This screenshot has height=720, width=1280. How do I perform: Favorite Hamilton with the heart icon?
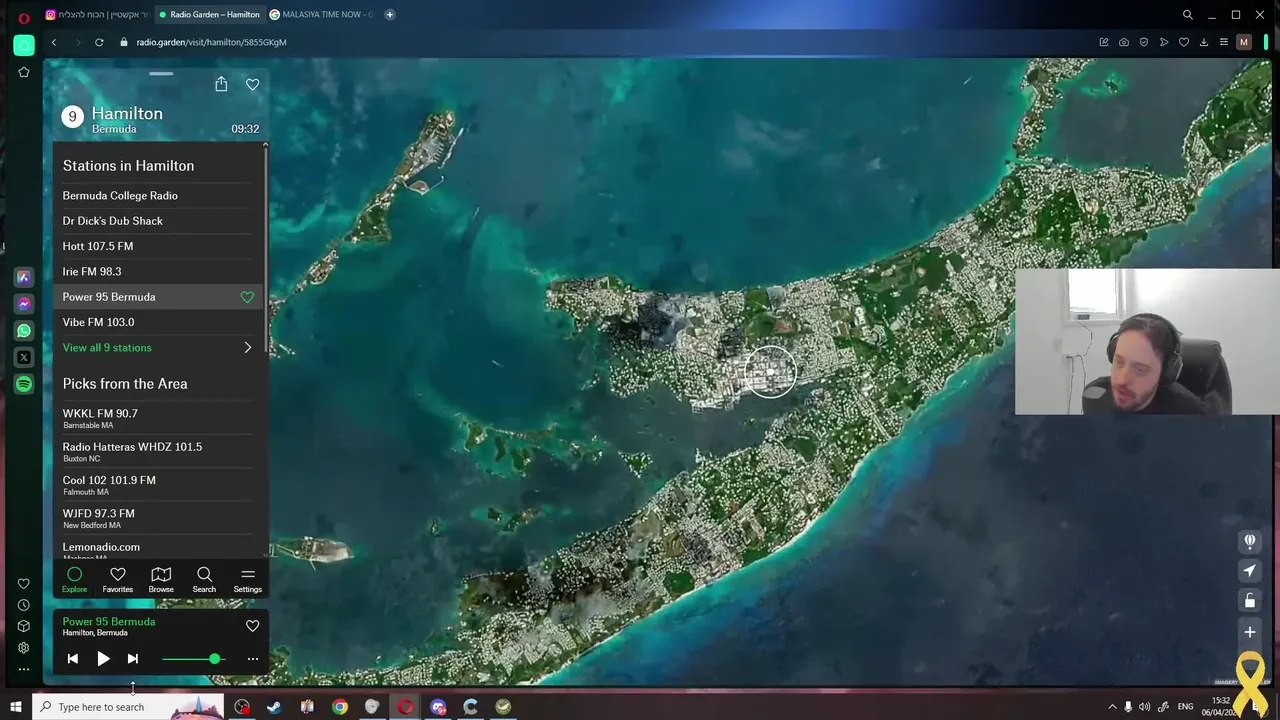252,85
